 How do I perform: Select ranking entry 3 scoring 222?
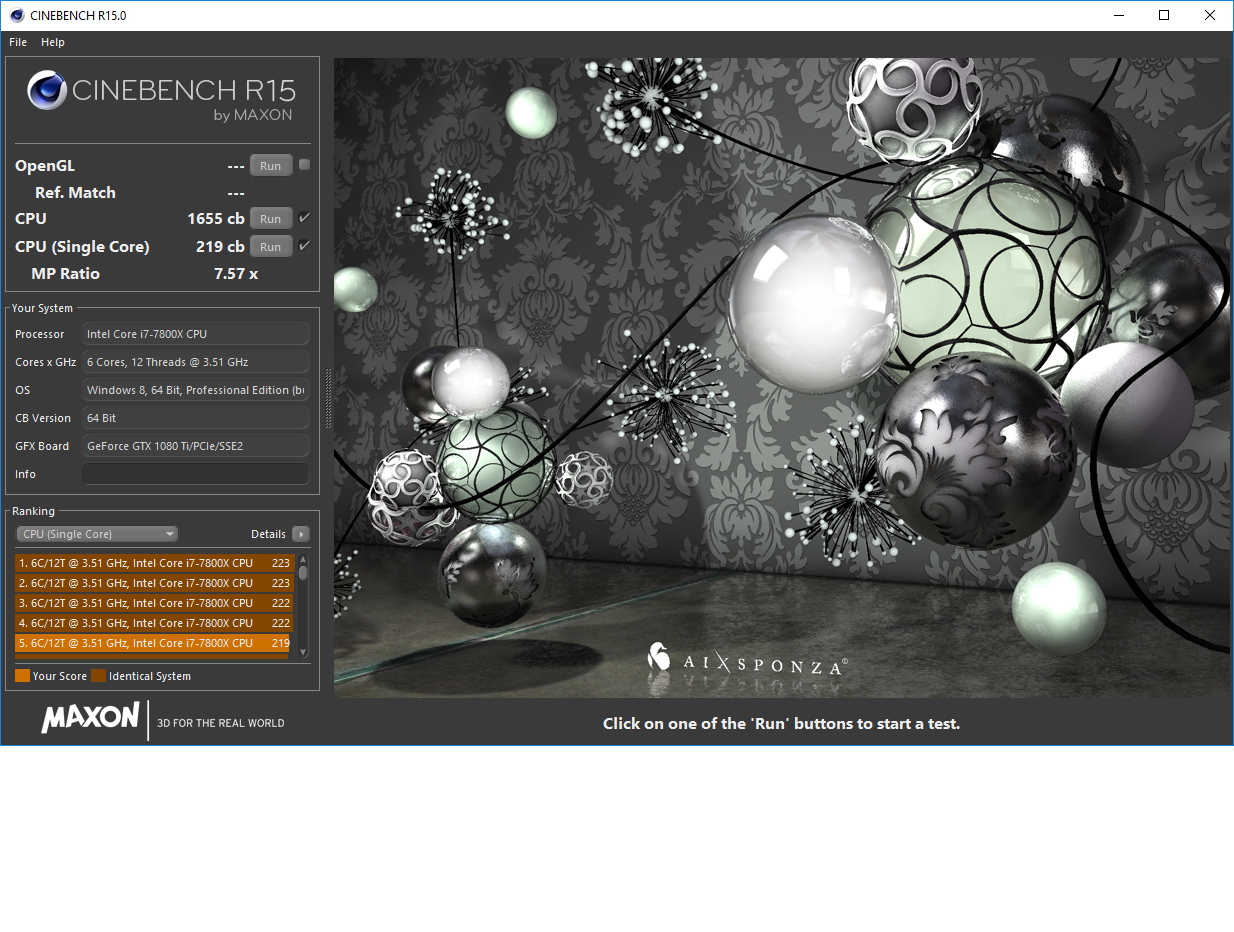[154, 603]
